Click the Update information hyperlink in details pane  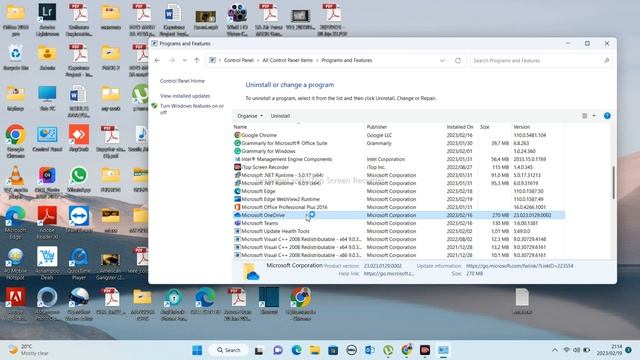click(520, 266)
